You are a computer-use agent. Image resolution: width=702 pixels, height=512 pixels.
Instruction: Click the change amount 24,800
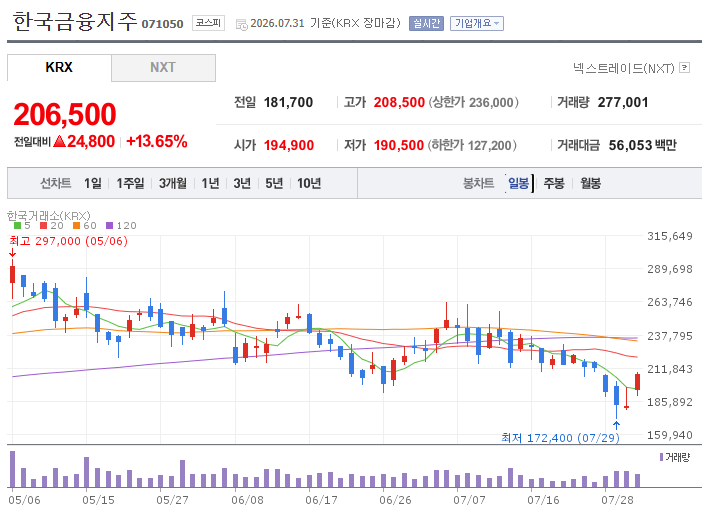click(91, 141)
